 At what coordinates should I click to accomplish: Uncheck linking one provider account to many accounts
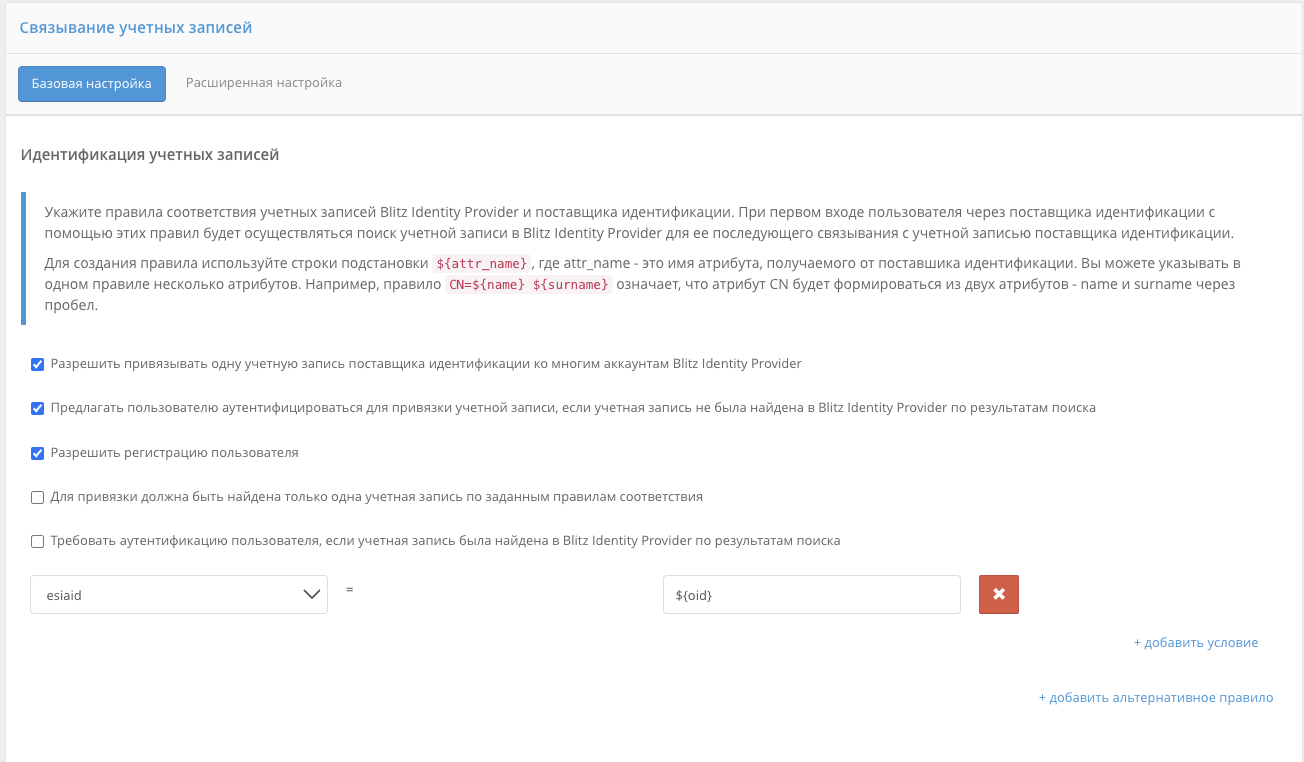pyautogui.click(x=38, y=364)
